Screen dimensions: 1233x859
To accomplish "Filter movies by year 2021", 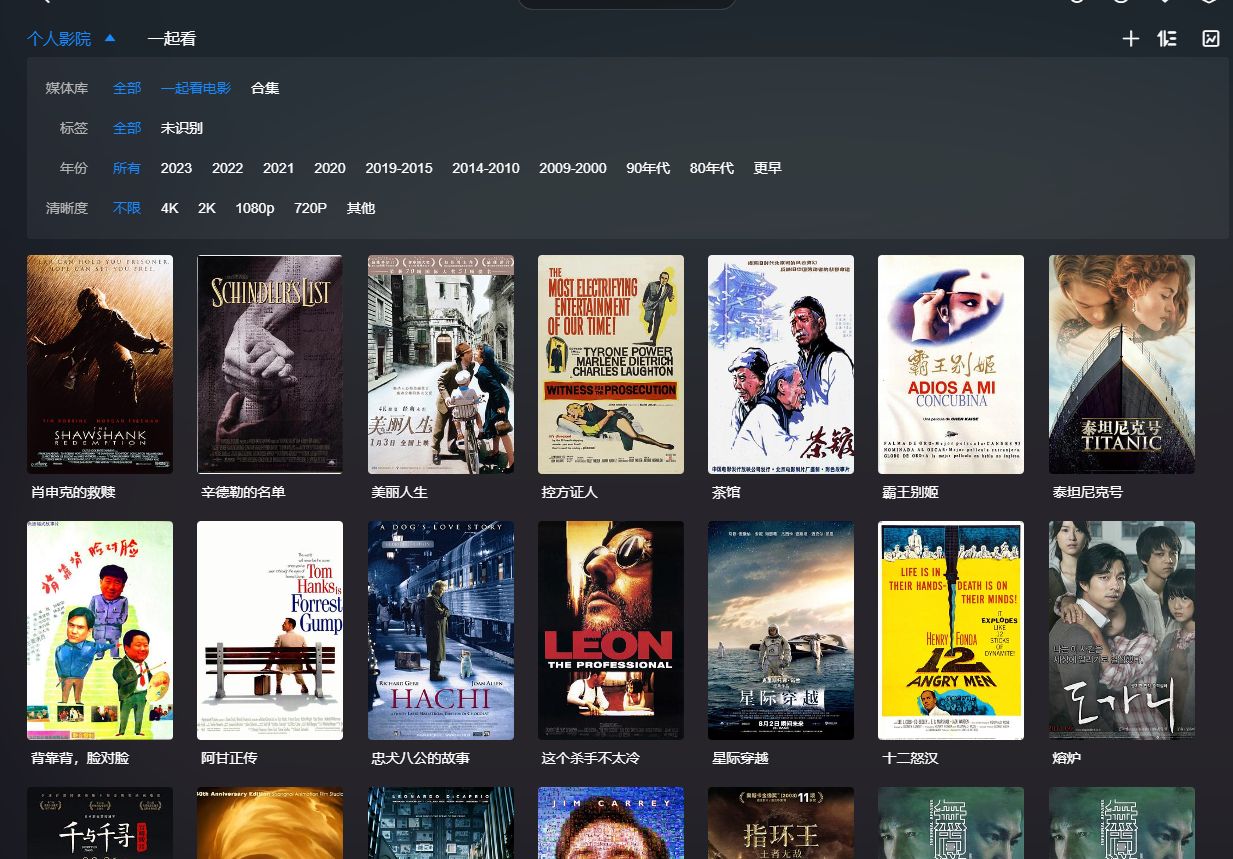I will click(278, 168).
